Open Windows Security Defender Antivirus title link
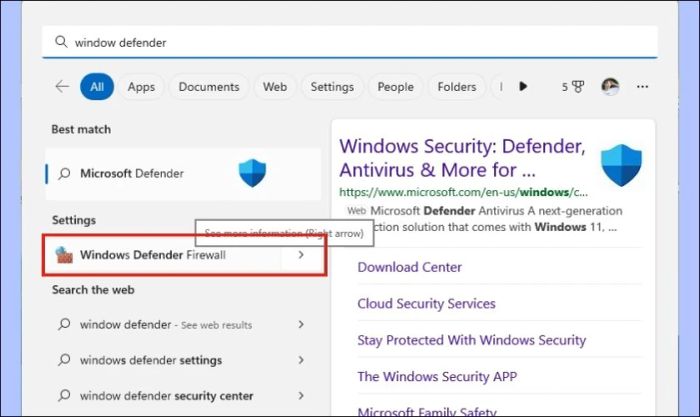Viewport: 700px width, 417px height. tap(462, 158)
